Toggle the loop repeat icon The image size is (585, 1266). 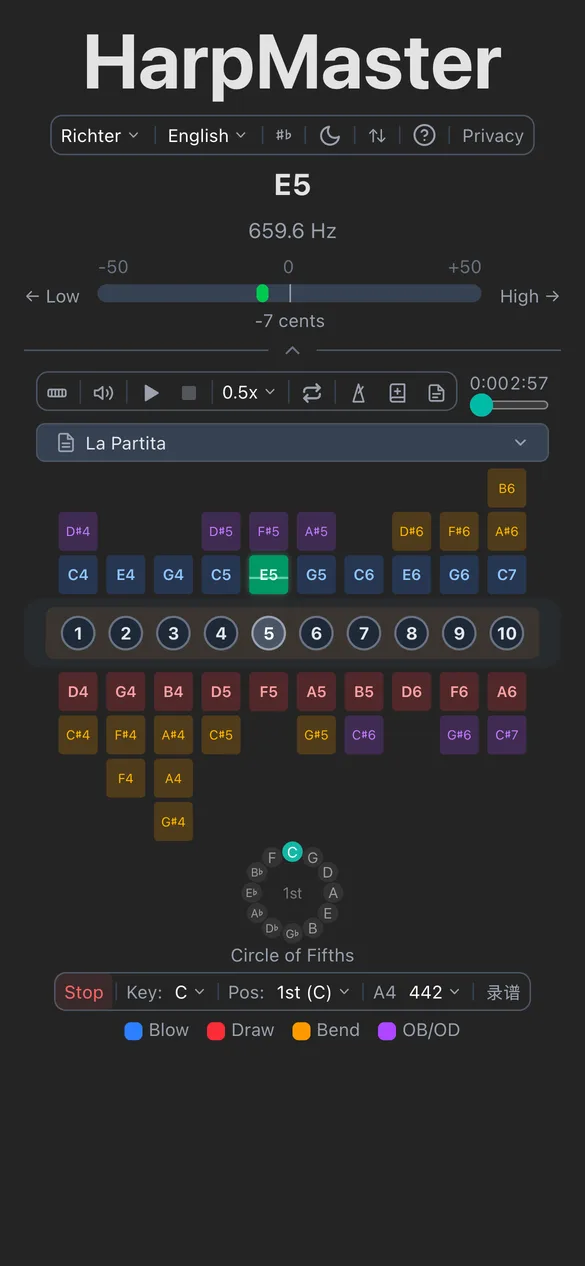(312, 393)
